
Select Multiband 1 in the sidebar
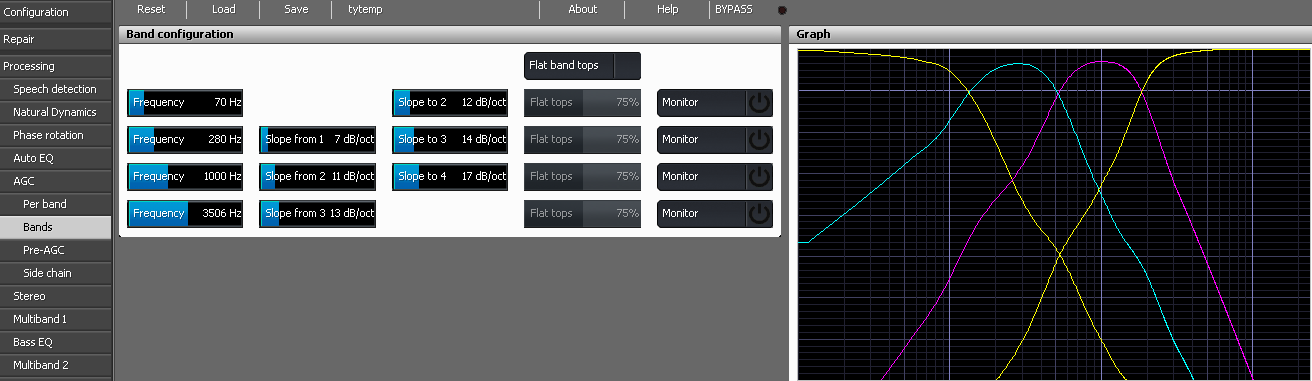pyautogui.click(x=56, y=319)
